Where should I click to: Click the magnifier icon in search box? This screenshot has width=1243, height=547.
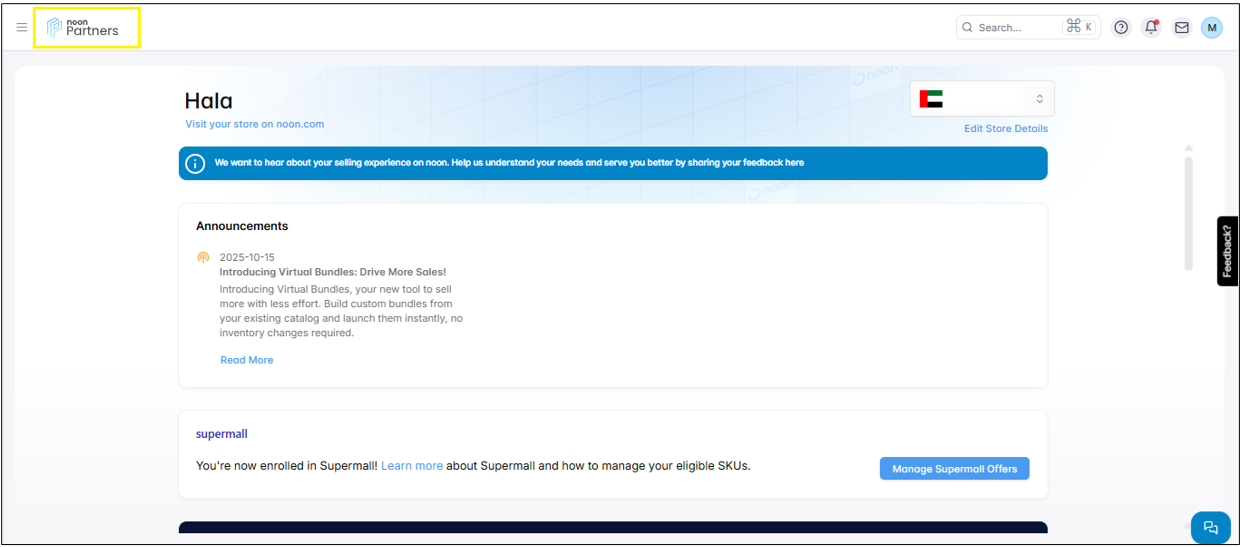tap(967, 28)
